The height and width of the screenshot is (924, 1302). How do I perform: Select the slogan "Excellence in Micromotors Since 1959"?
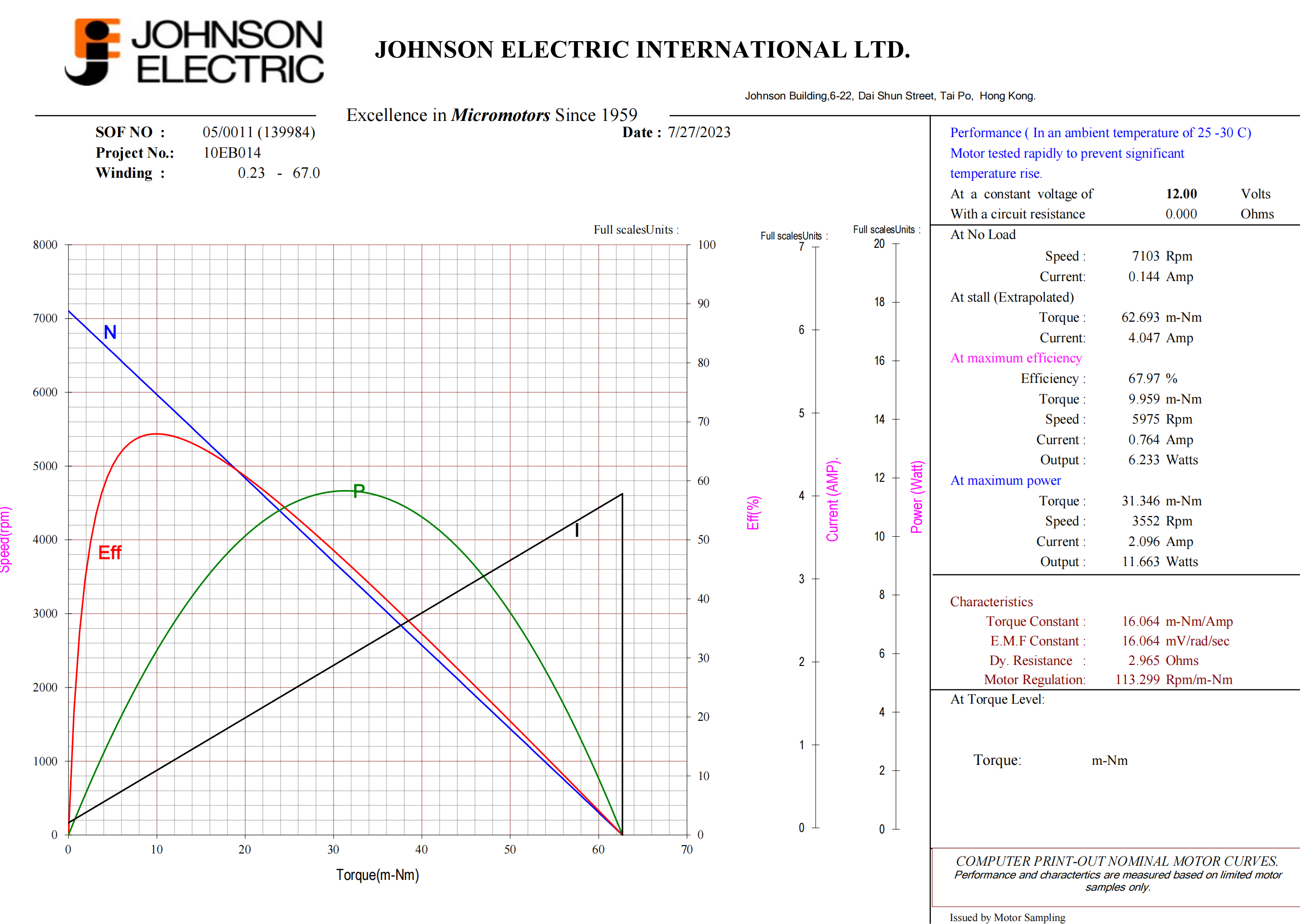click(x=492, y=115)
